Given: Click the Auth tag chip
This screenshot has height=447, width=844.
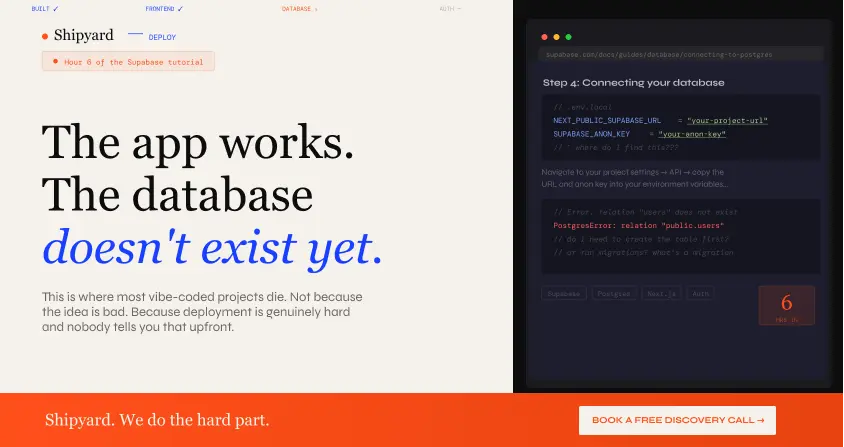Looking at the screenshot, I should point(700,294).
